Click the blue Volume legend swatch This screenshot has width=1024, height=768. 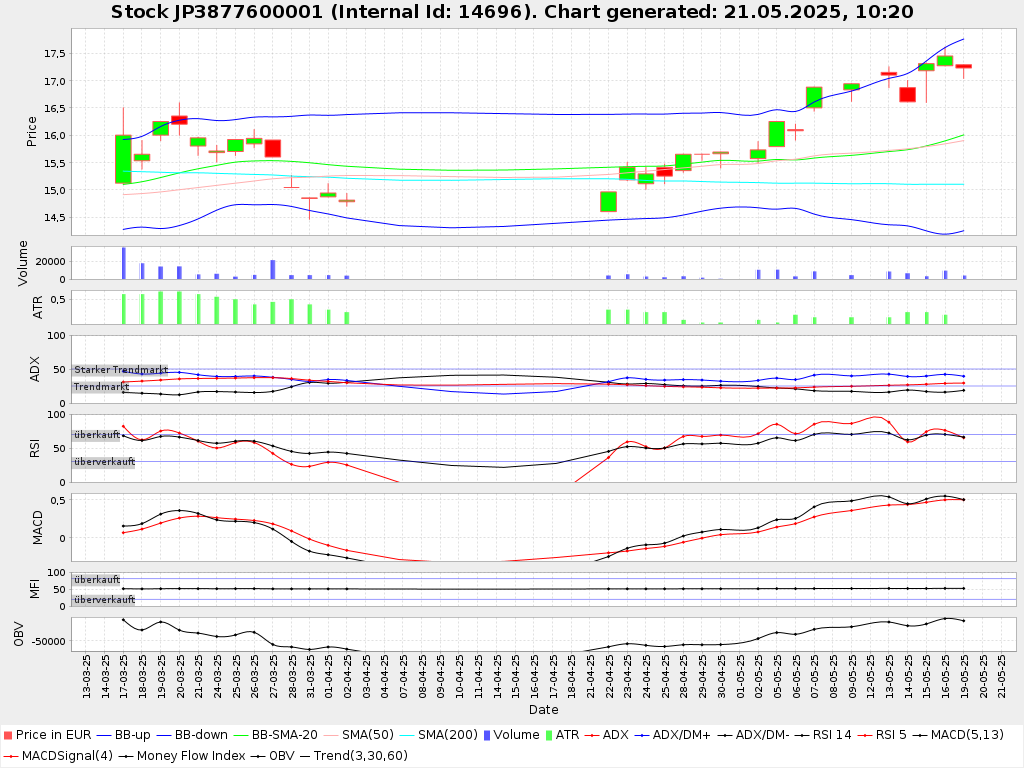[x=487, y=735]
